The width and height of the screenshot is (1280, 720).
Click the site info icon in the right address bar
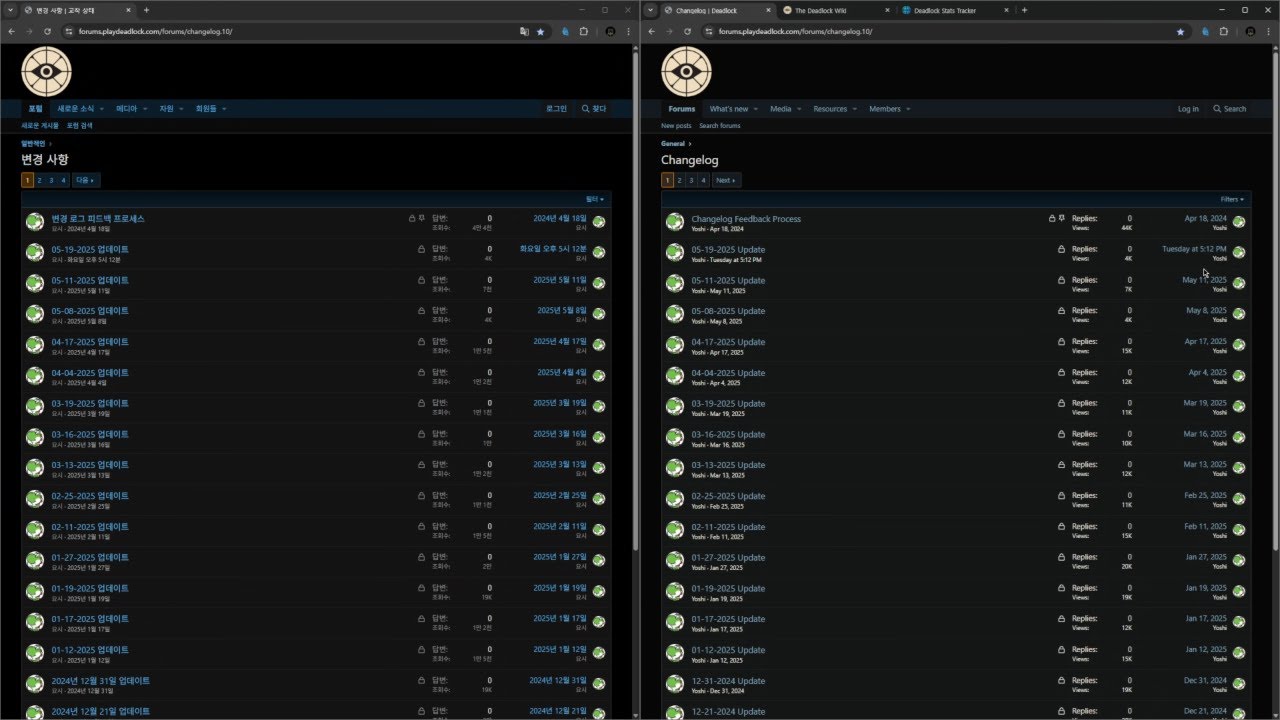709,32
